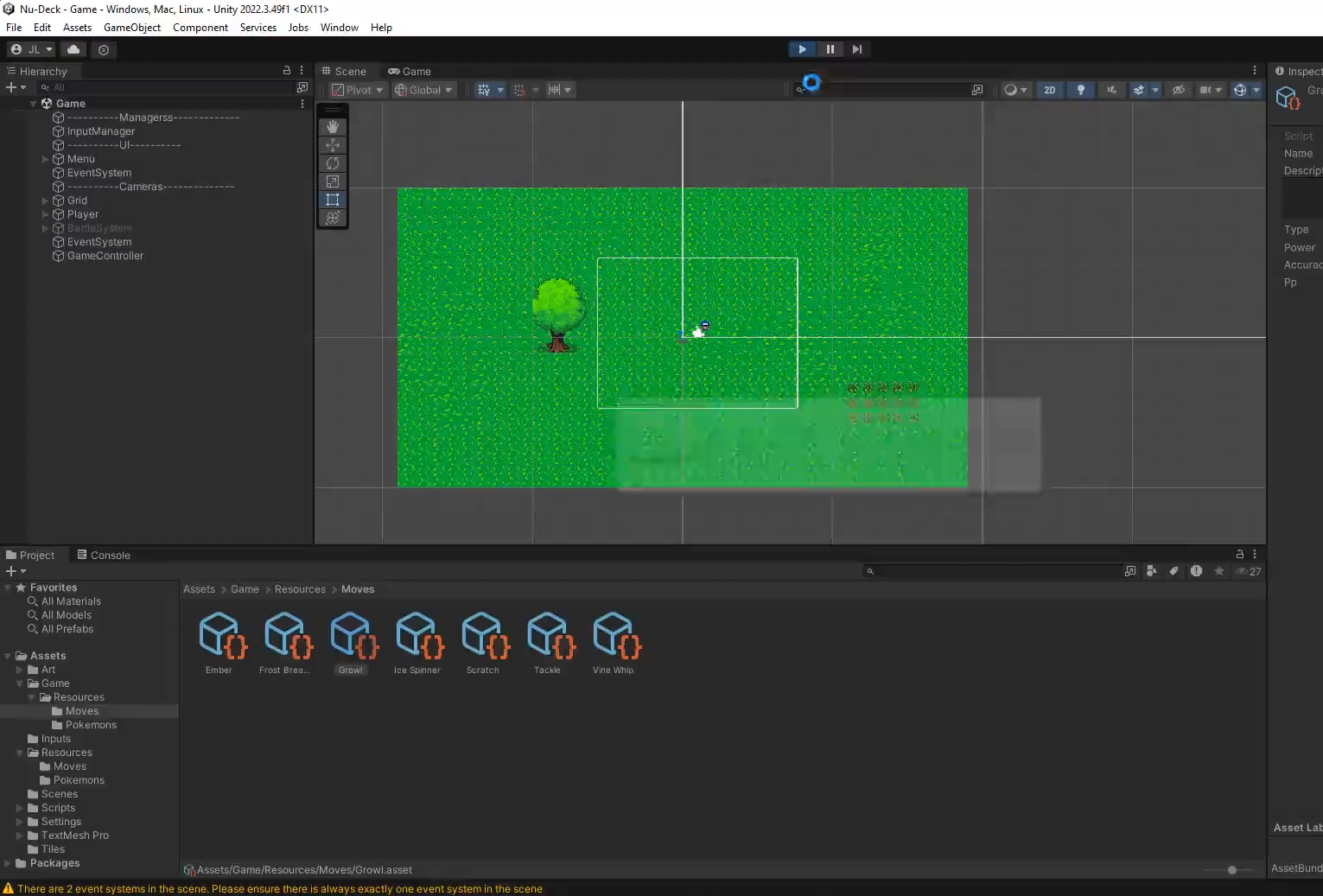Select the Ice Spinner move asset
This screenshot has width=1323, height=896.
(x=417, y=643)
